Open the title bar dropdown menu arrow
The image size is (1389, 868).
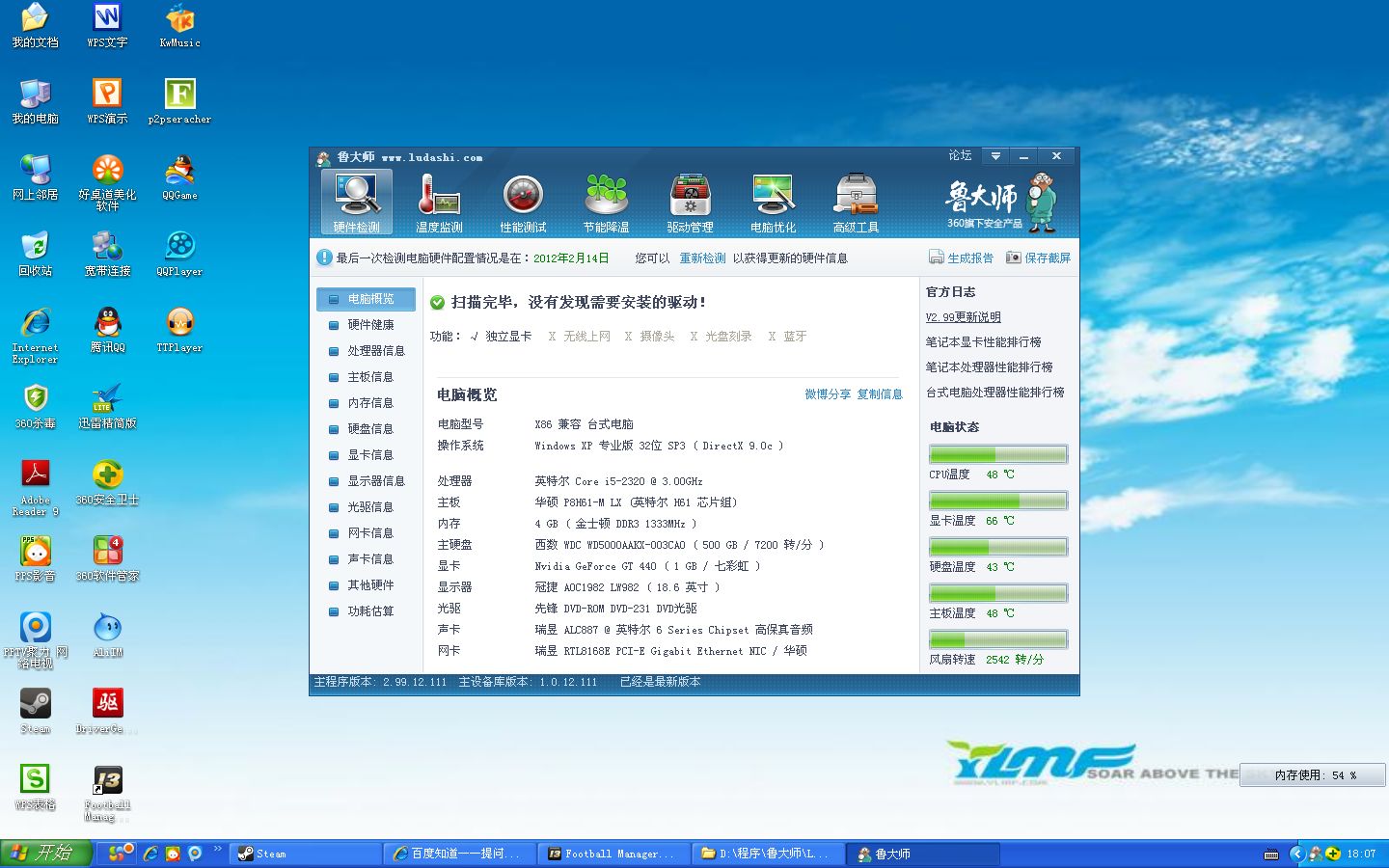click(995, 156)
